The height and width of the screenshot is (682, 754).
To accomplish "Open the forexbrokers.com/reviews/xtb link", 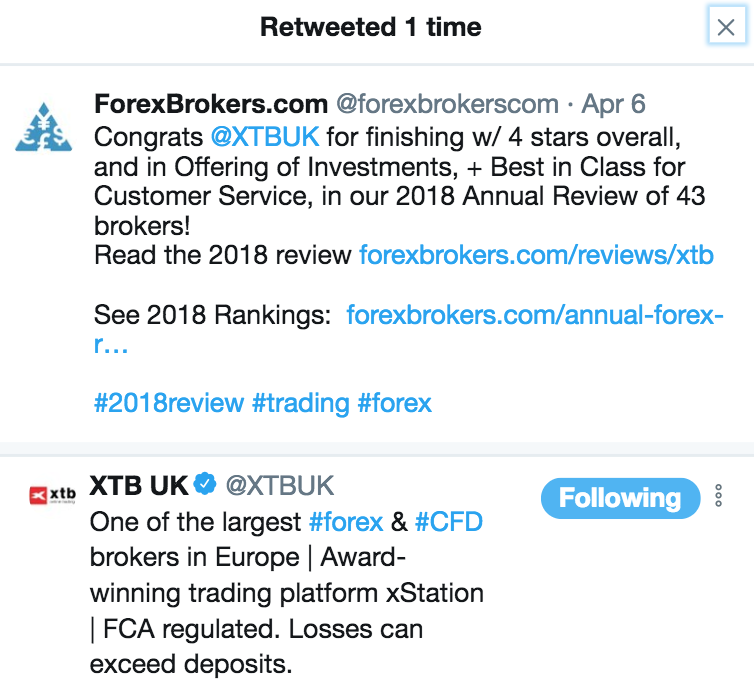I will (536, 255).
